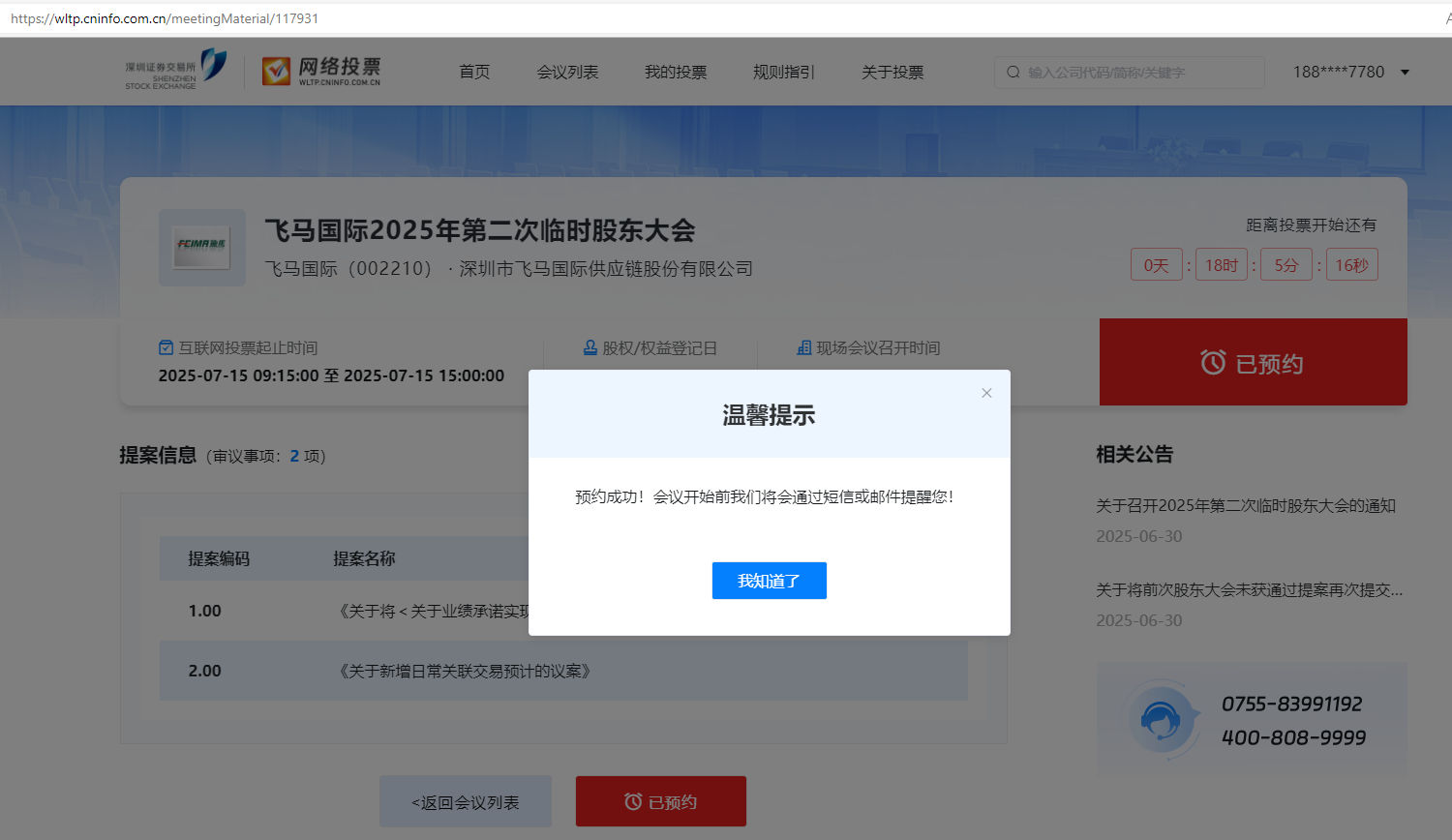
Task: Click the 网络投票 site logo
Action: 321,71
